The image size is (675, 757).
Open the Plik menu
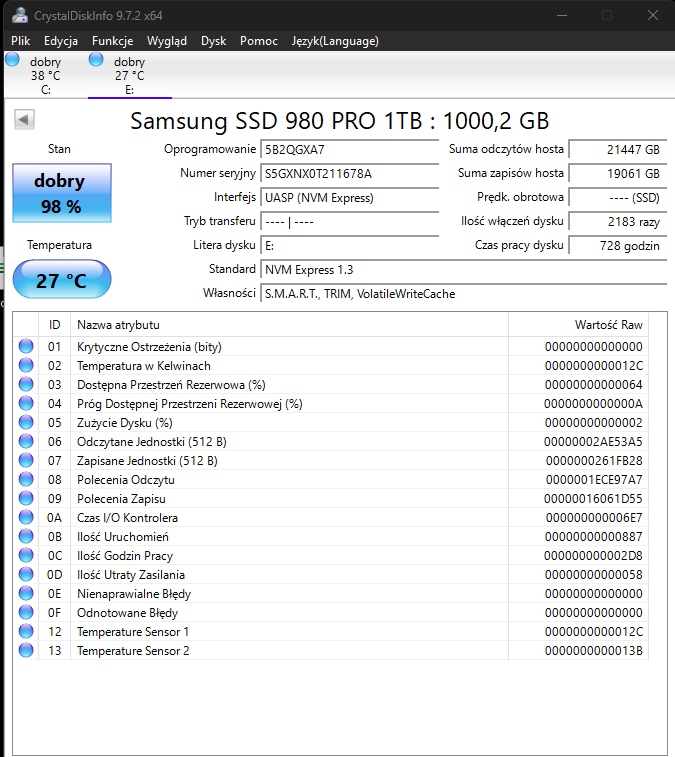tap(21, 41)
